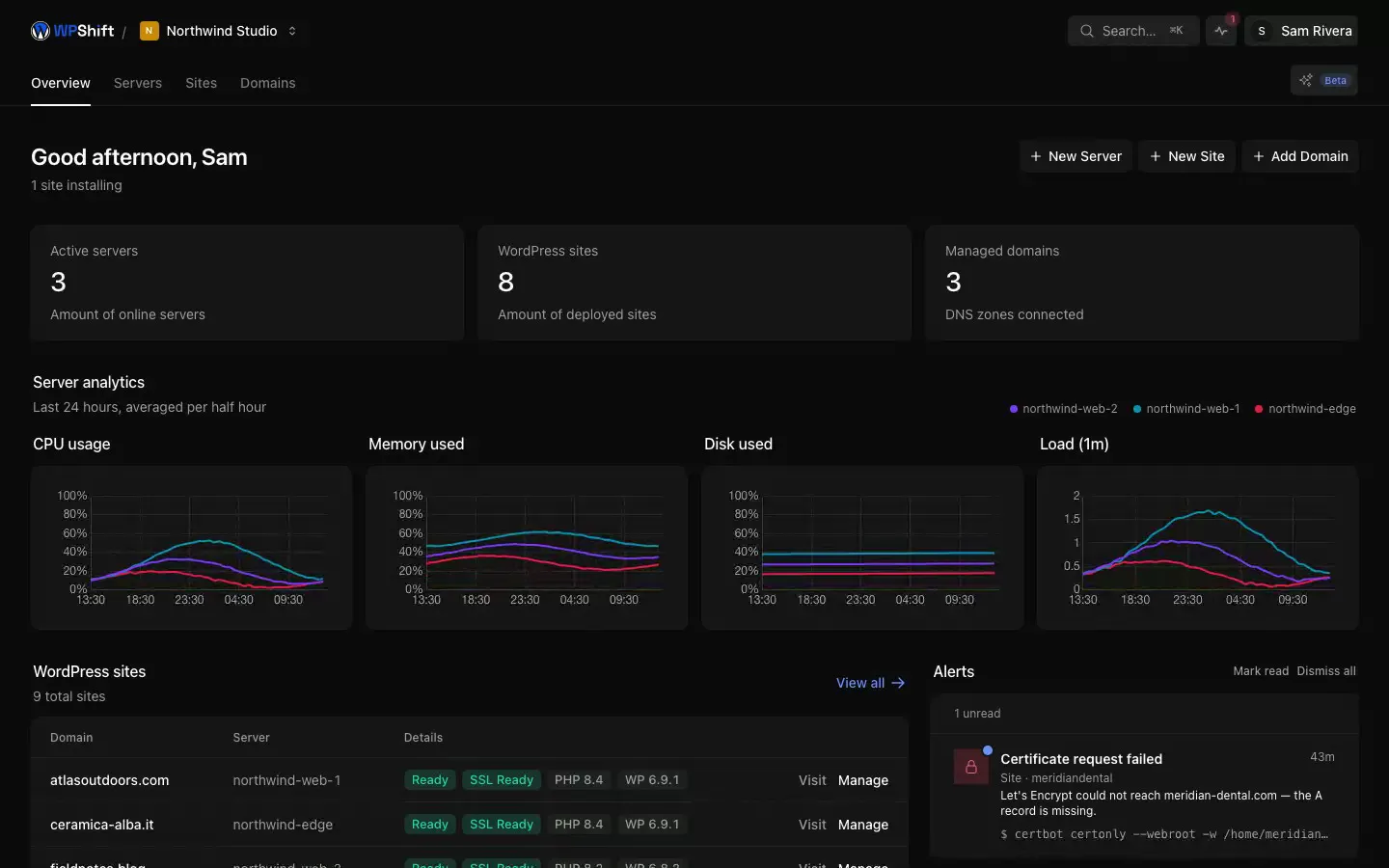
Task: Click the 1 unread alerts label
Action: (977, 714)
